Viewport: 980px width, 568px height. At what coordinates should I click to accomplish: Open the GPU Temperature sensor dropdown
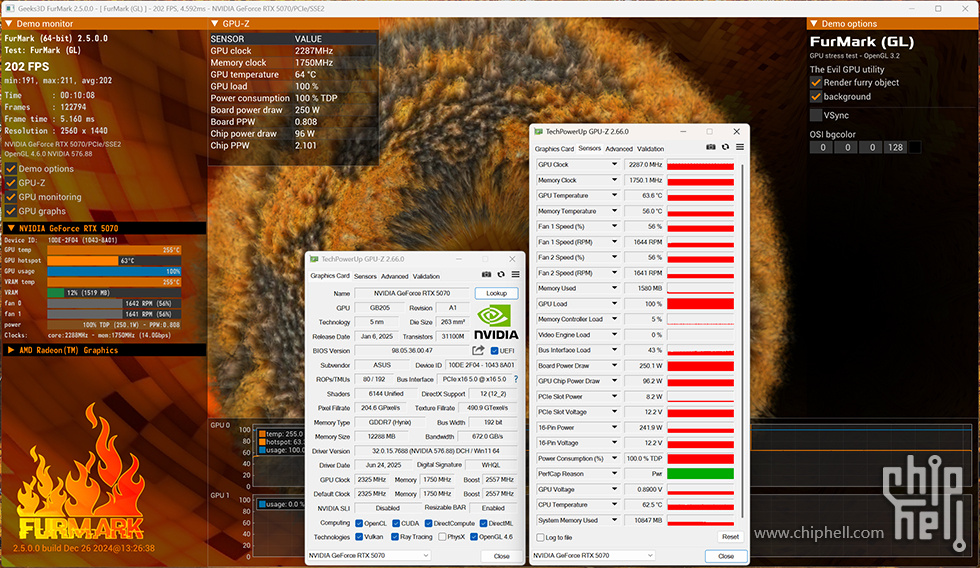(x=615, y=196)
